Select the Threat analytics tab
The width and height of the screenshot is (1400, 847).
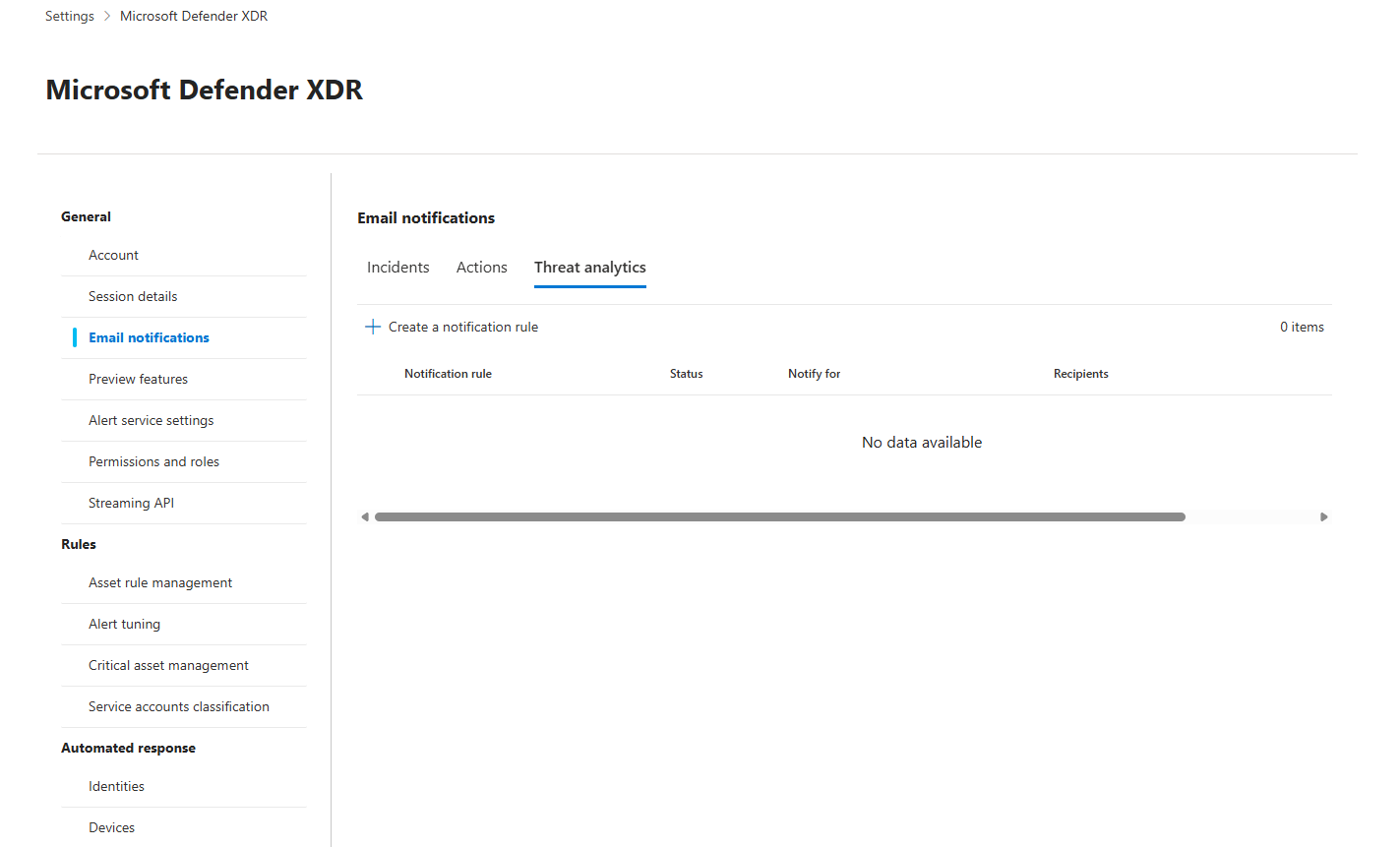[590, 268]
